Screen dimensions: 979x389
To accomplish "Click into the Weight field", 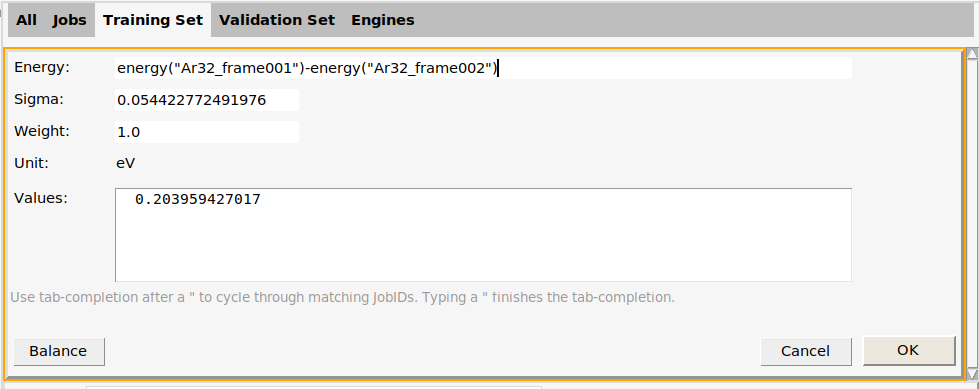I will [x=207, y=132].
